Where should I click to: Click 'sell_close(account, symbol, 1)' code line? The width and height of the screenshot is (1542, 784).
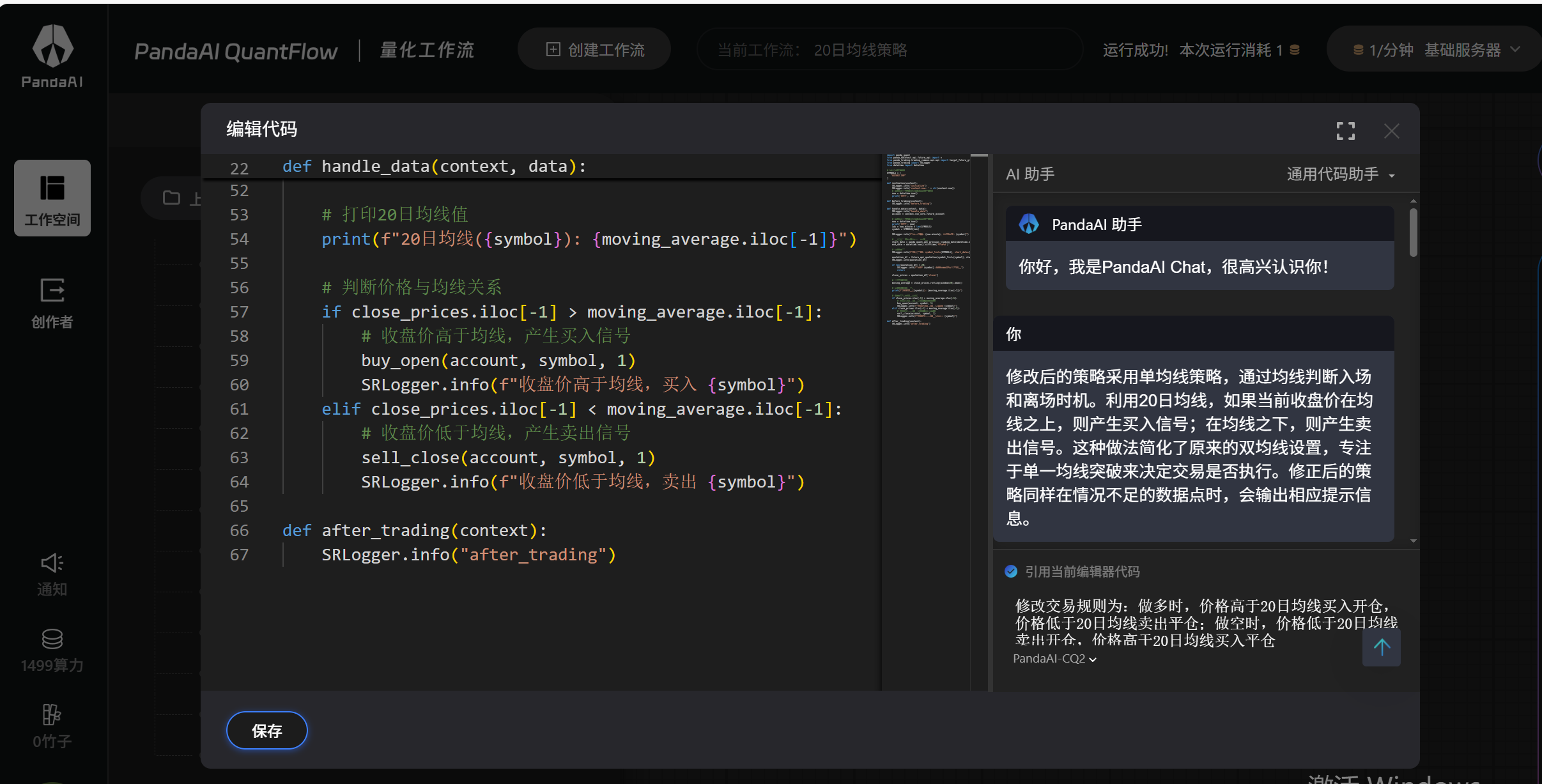(x=508, y=457)
